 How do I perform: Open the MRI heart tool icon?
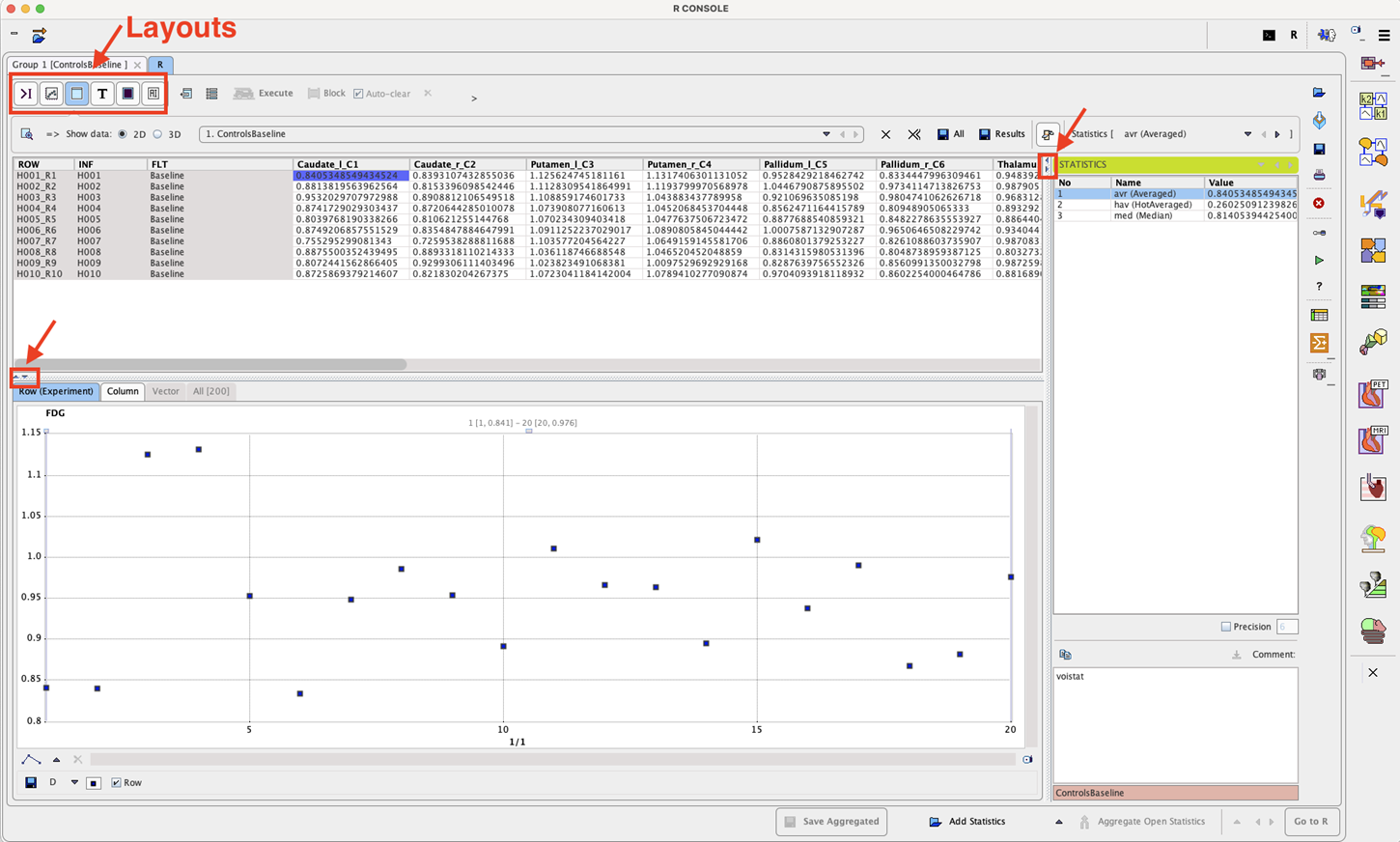pos(1373,439)
